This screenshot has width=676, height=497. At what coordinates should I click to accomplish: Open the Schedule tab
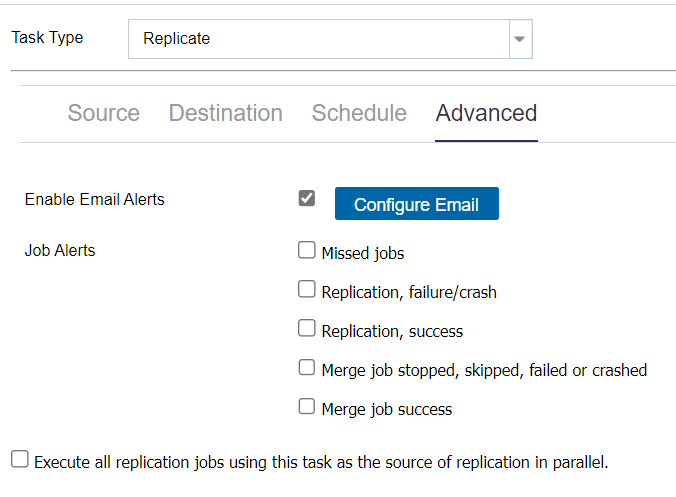tap(359, 113)
